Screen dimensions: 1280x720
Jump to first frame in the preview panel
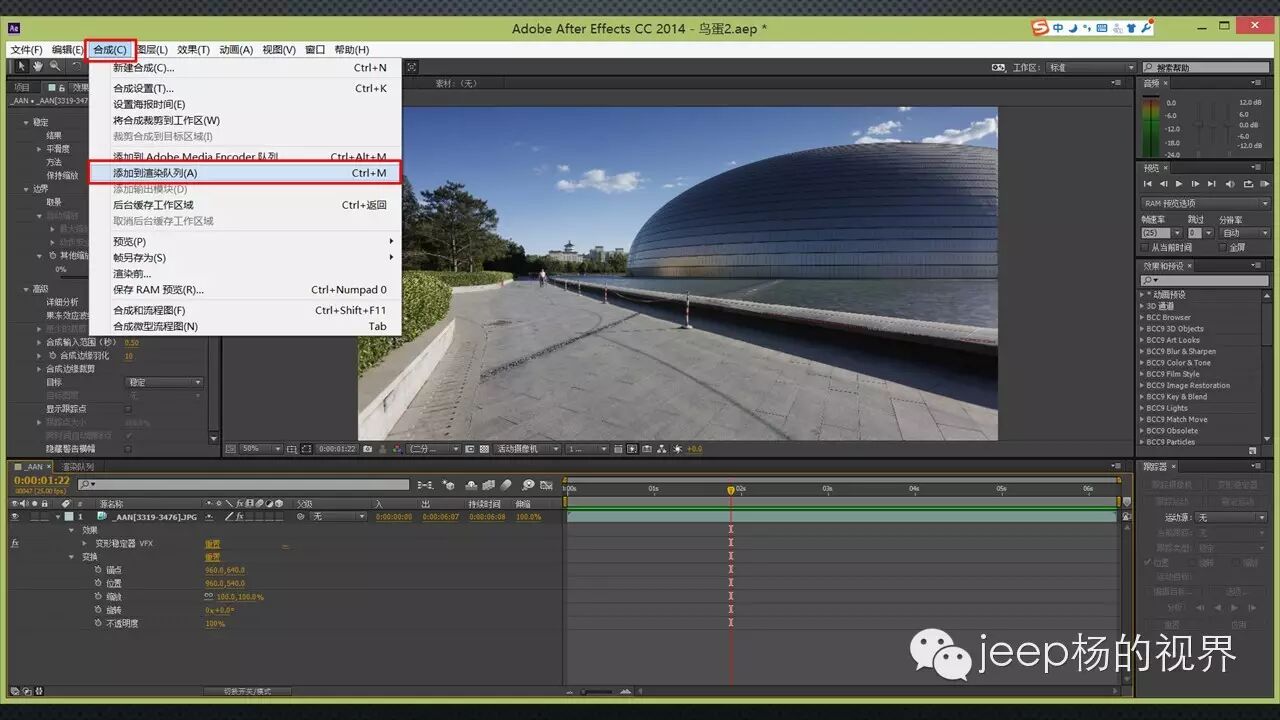pos(1148,184)
